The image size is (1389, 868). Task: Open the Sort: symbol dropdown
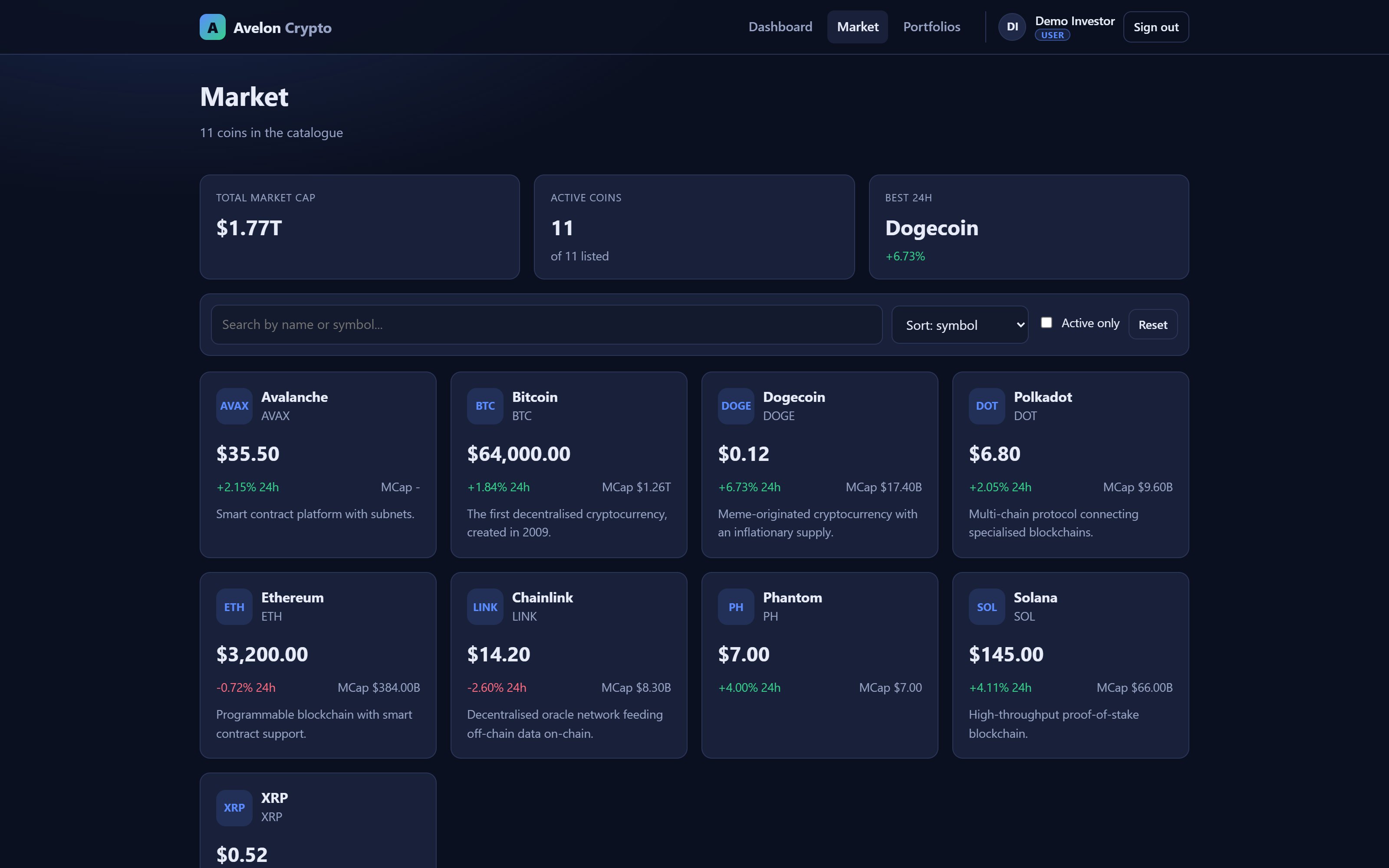pos(960,325)
